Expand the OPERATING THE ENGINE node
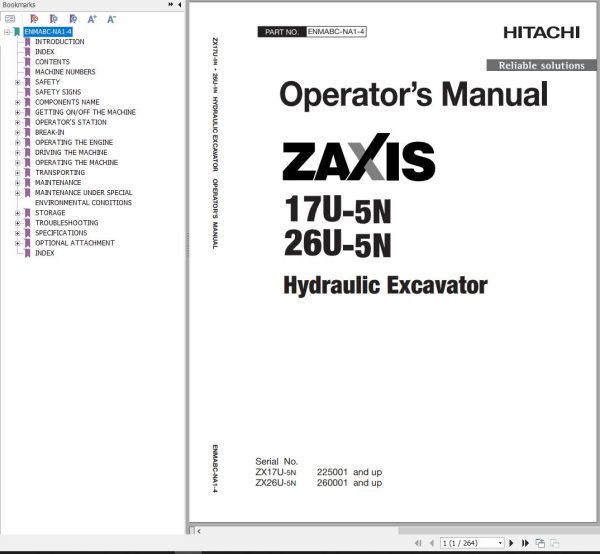The height and width of the screenshot is (554, 600). click(17, 142)
